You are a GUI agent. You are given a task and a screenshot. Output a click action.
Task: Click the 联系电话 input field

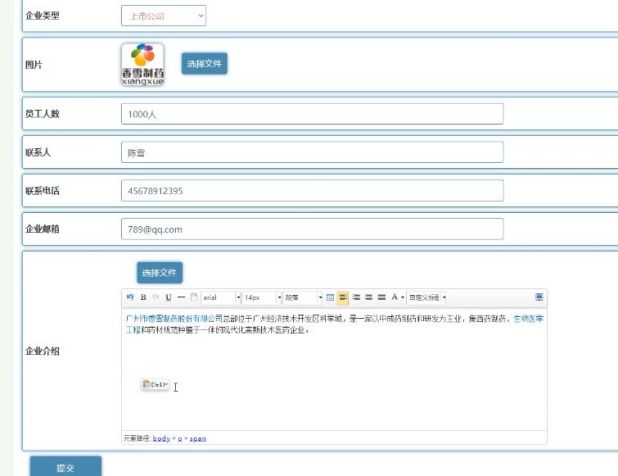pyautogui.click(x=312, y=191)
